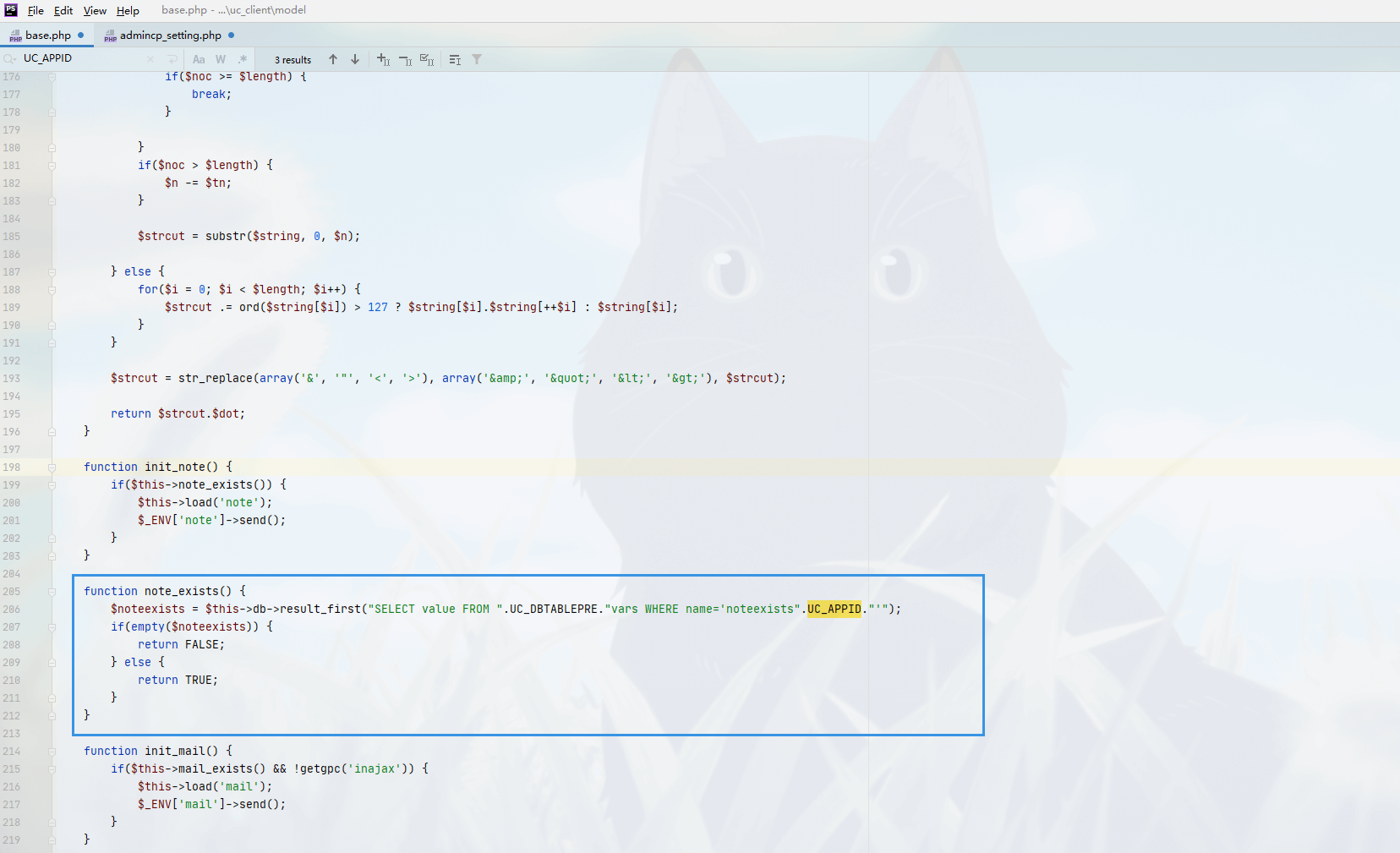Switch to admincp_setting.php tab
1400x853 pixels.
[x=170, y=36]
